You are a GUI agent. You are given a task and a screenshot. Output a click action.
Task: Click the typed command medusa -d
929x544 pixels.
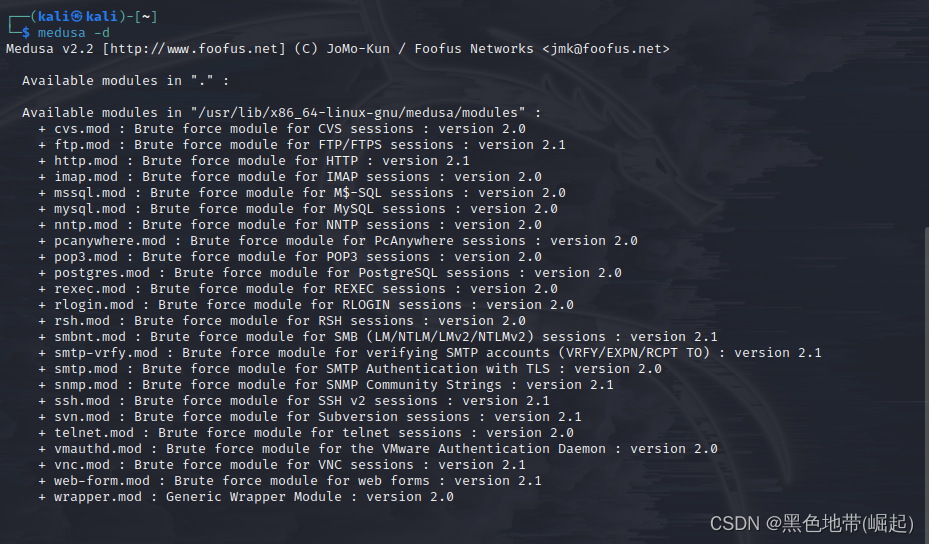coord(73,33)
